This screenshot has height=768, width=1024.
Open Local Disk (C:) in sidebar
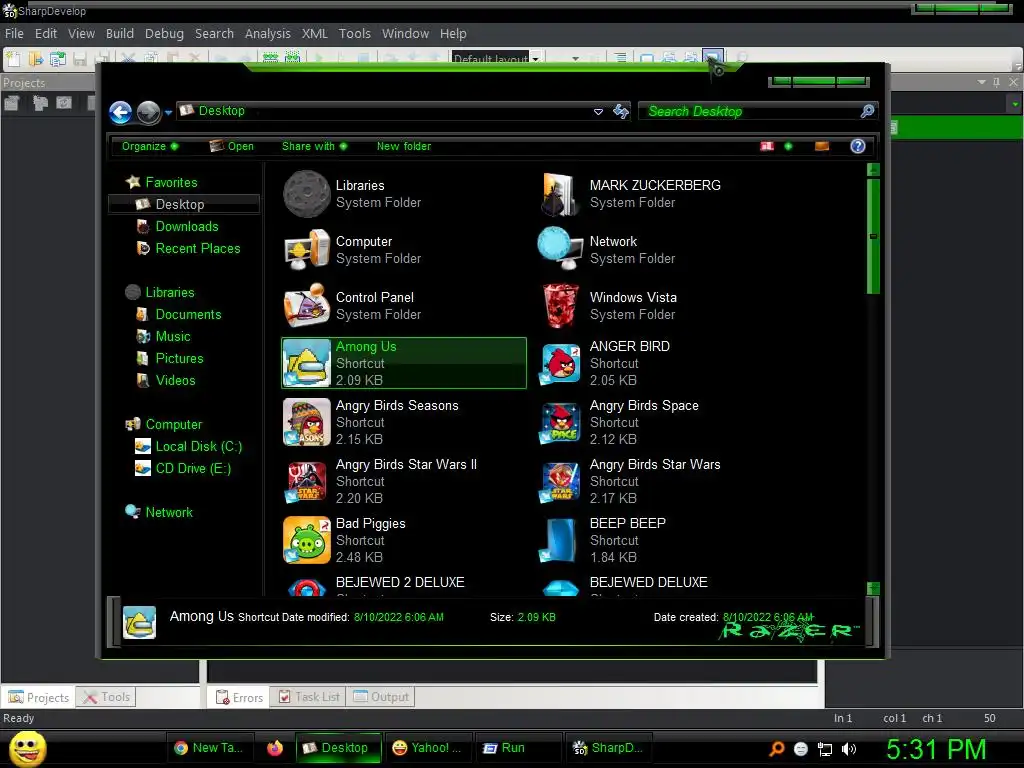coord(199,447)
